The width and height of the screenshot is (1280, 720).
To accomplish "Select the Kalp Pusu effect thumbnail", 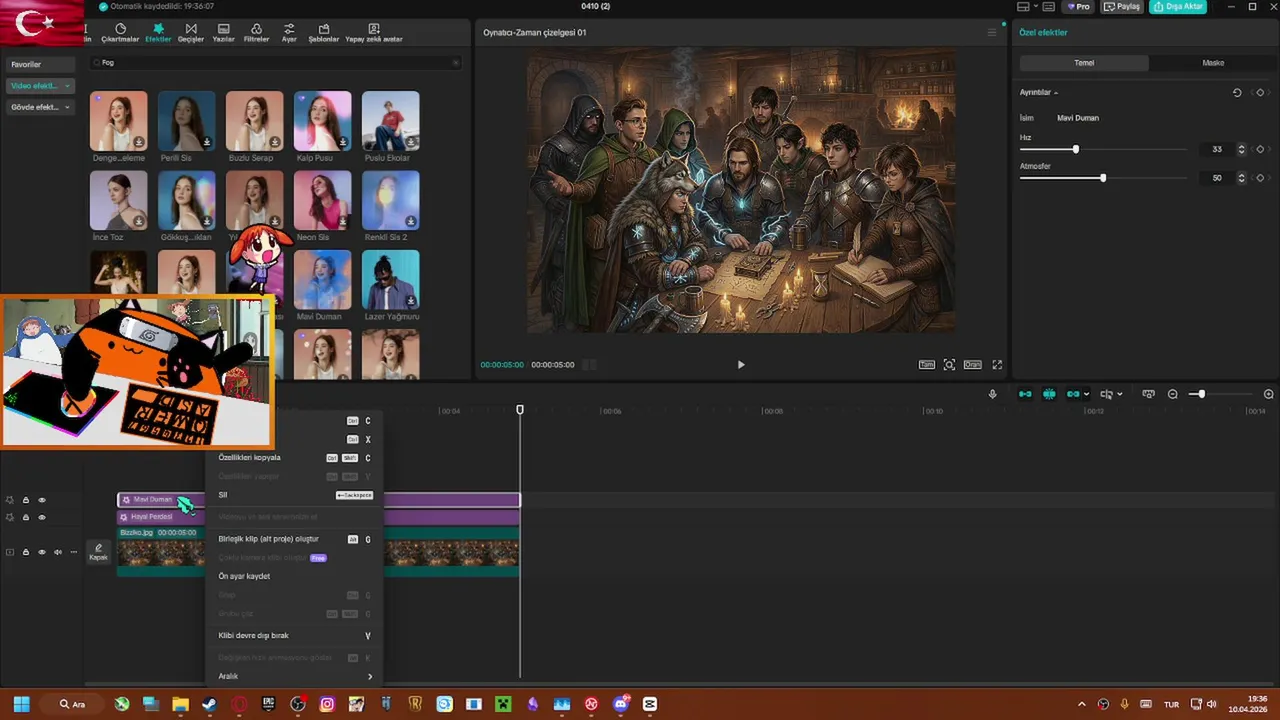I will (x=322, y=121).
